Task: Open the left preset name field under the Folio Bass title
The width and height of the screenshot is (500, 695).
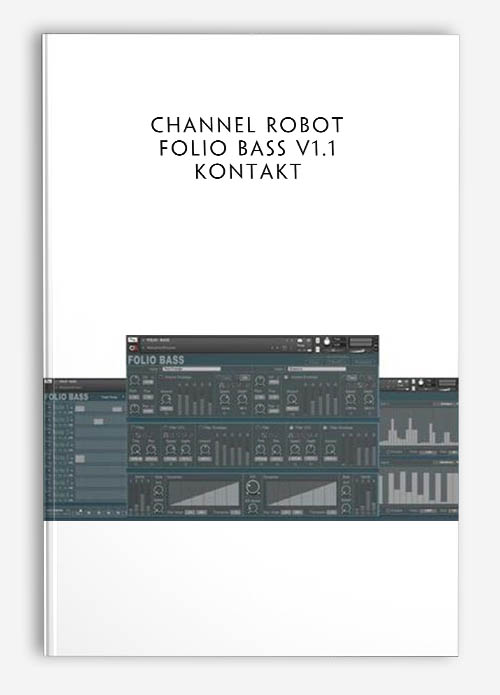Action: (x=192, y=369)
